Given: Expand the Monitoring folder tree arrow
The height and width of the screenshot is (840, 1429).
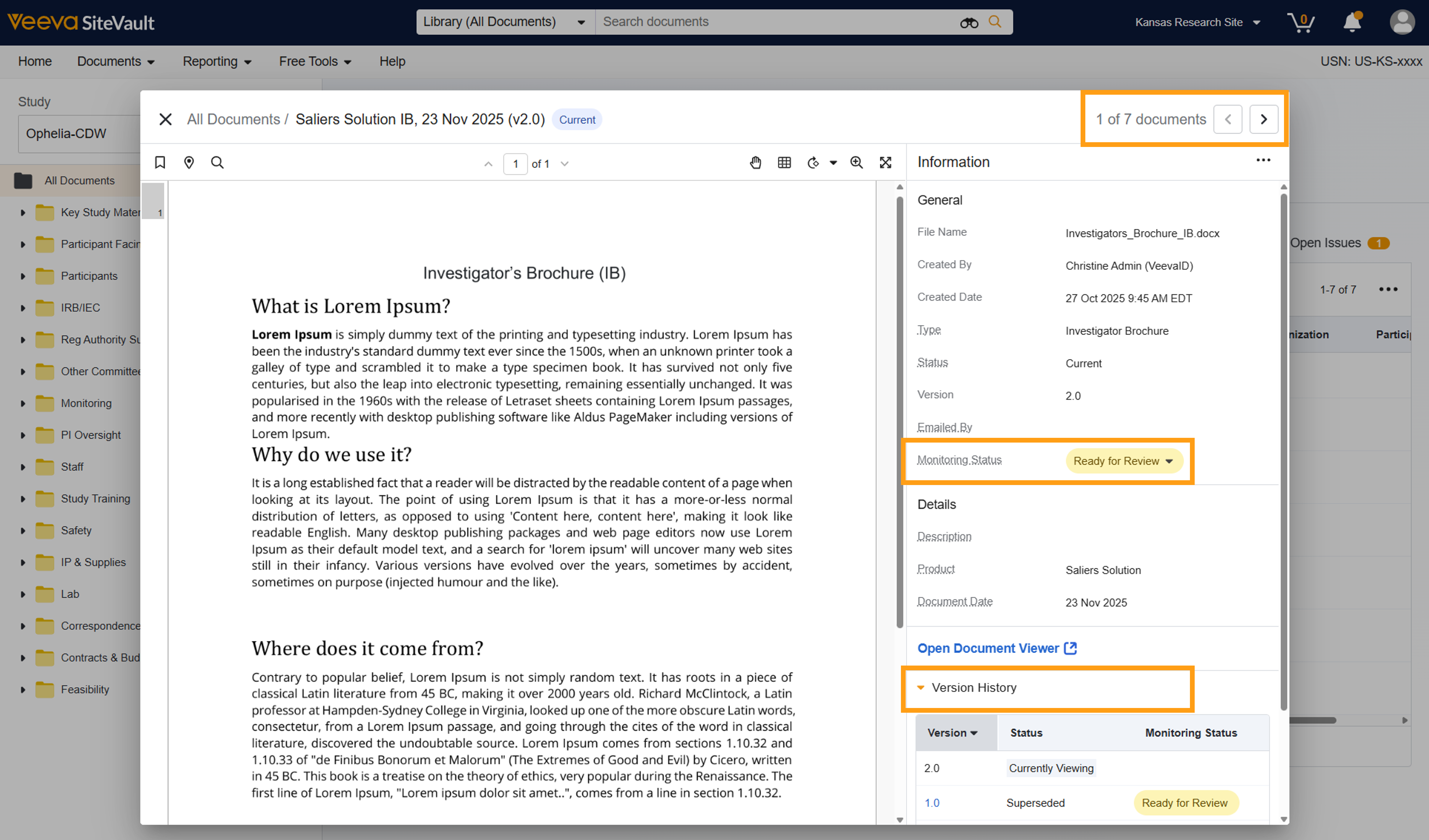Looking at the screenshot, I should [23, 404].
